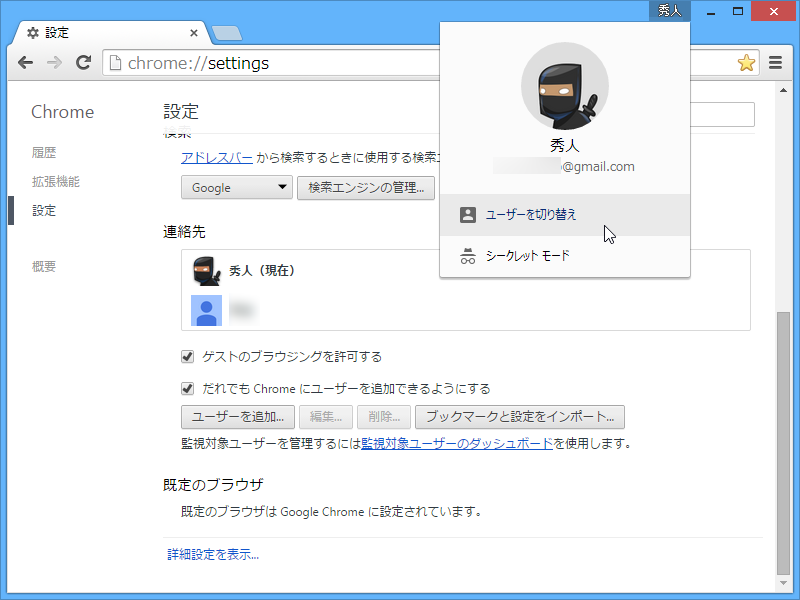800x600 pixels.
Task: Select the 秀人（現在）user row
Action: [x=466, y=271]
